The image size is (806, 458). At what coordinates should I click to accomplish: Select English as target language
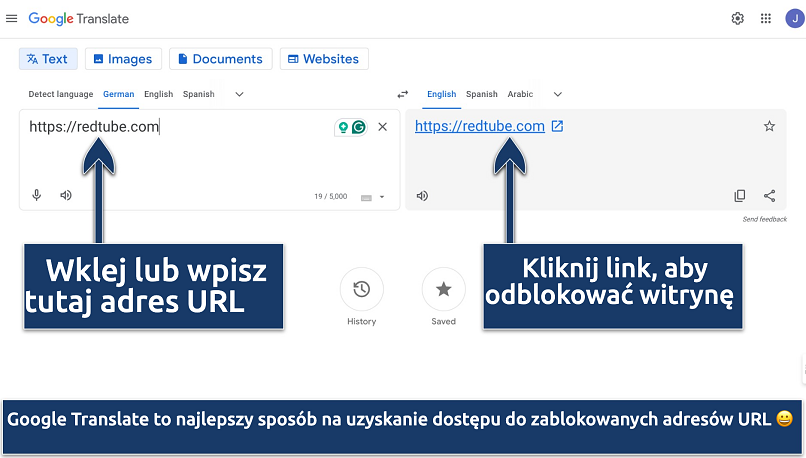[442, 94]
